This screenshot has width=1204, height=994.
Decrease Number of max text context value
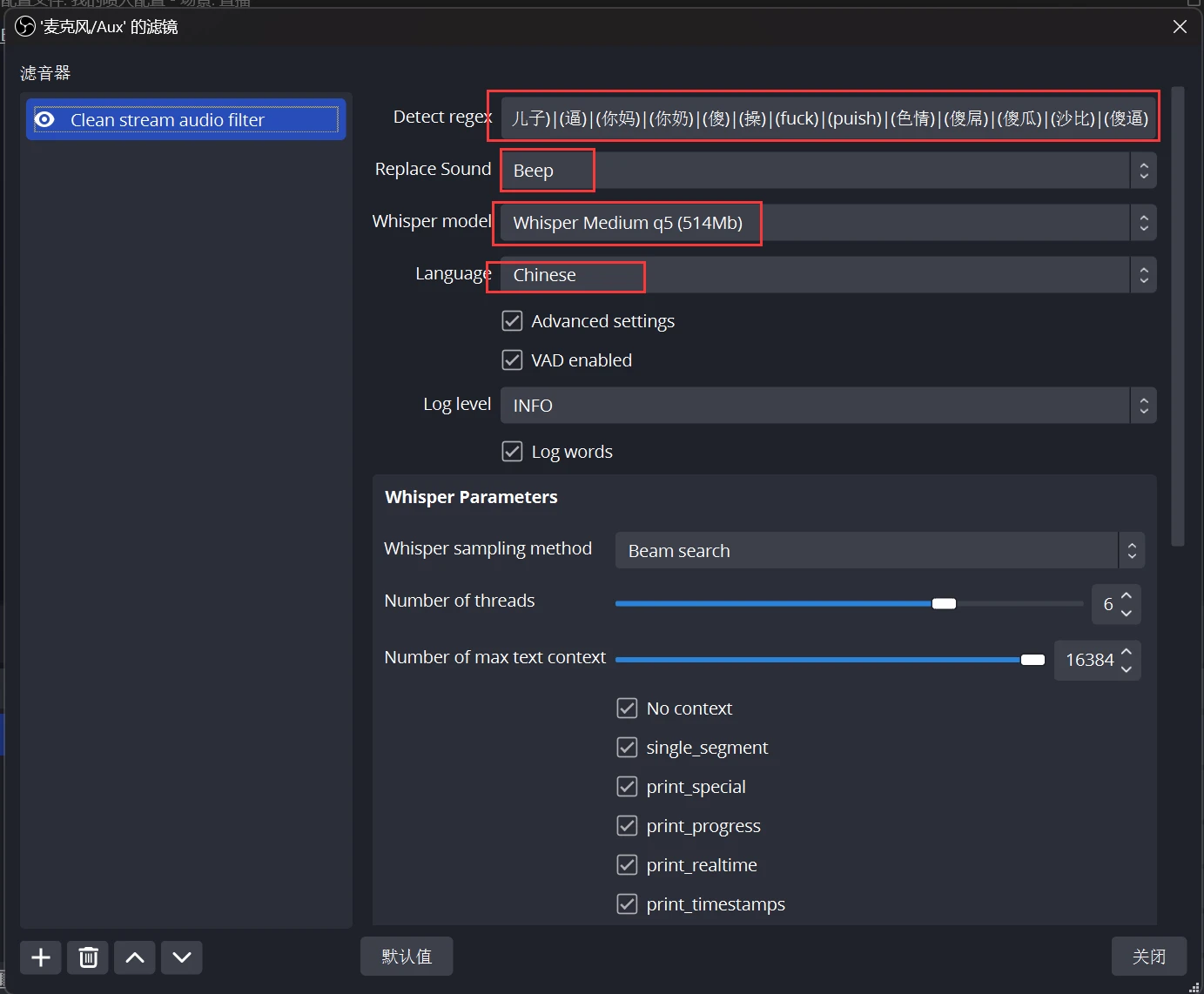pyautogui.click(x=1127, y=669)
